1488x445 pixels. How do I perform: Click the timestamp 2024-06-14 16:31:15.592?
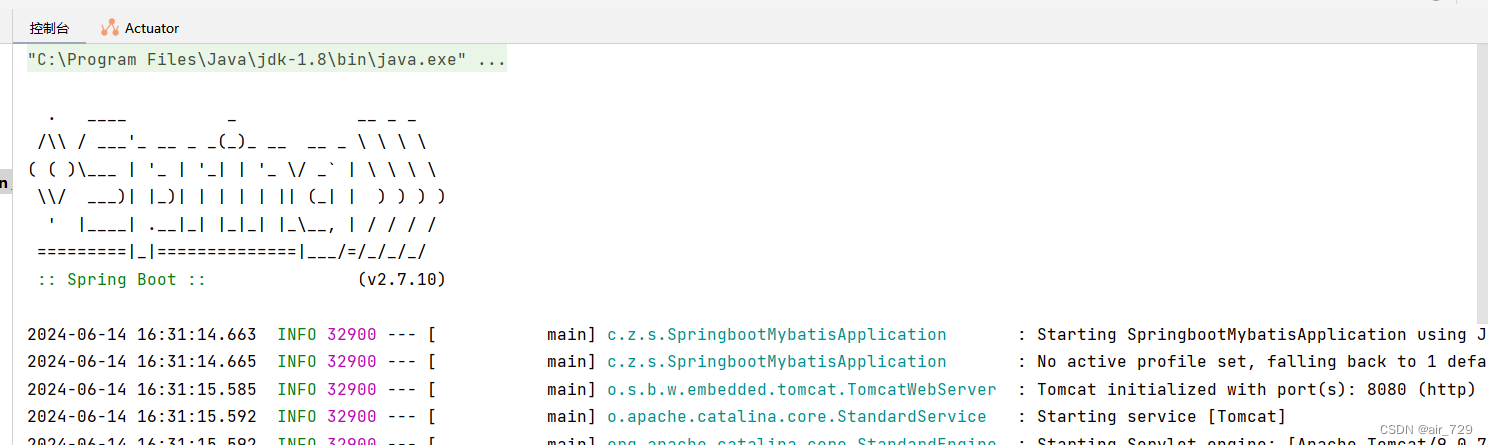point(141,417)
